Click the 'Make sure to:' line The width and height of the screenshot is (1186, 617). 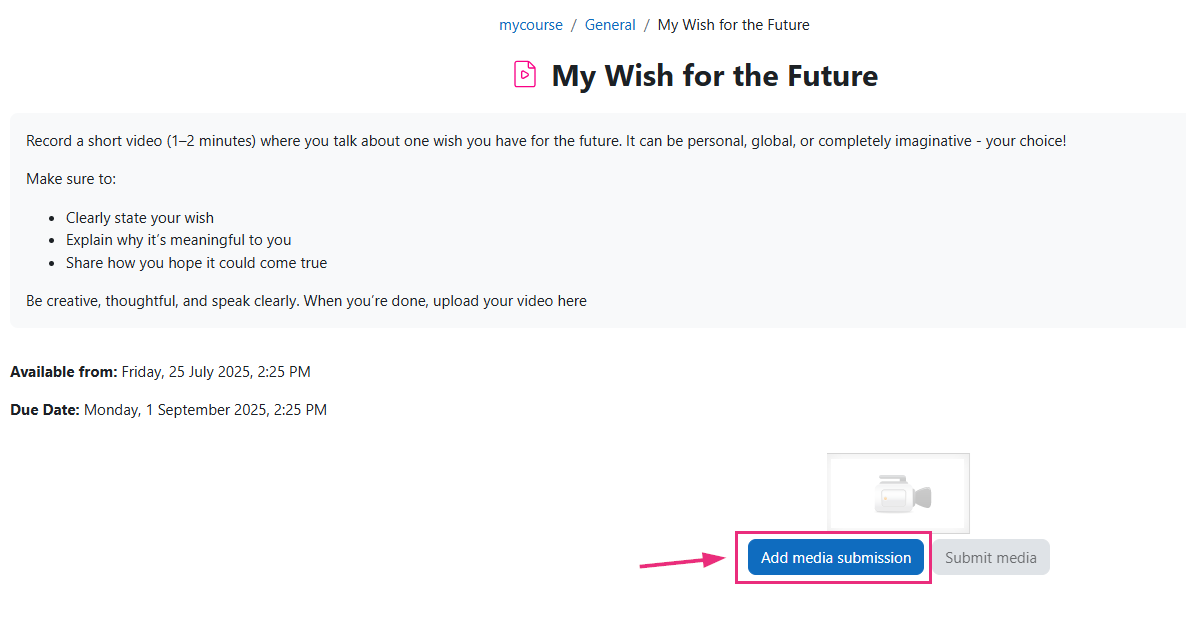(x=71, y=179)
